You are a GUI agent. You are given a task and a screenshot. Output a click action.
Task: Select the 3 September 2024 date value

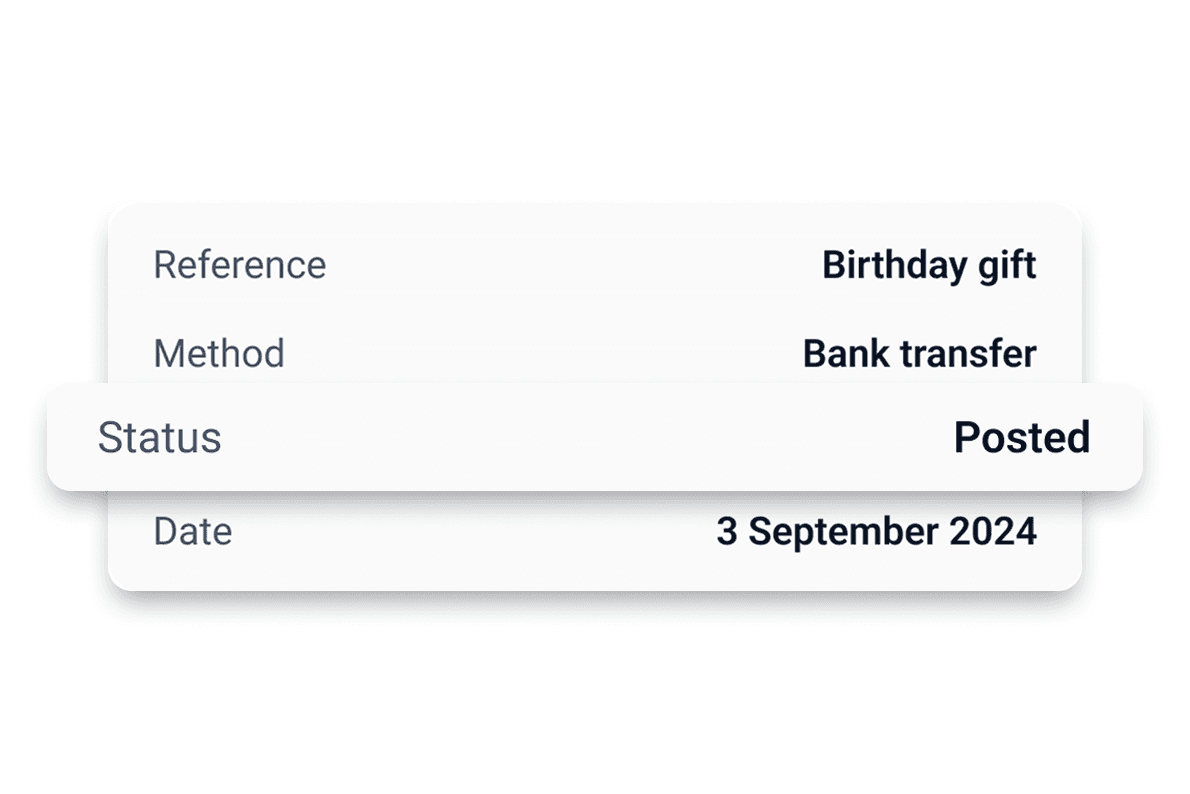click(876, 531)
